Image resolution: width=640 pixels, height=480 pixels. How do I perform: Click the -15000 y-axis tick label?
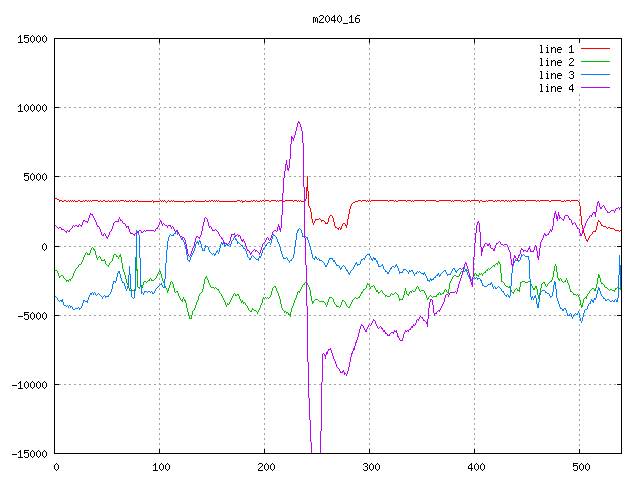click(29, 454)
